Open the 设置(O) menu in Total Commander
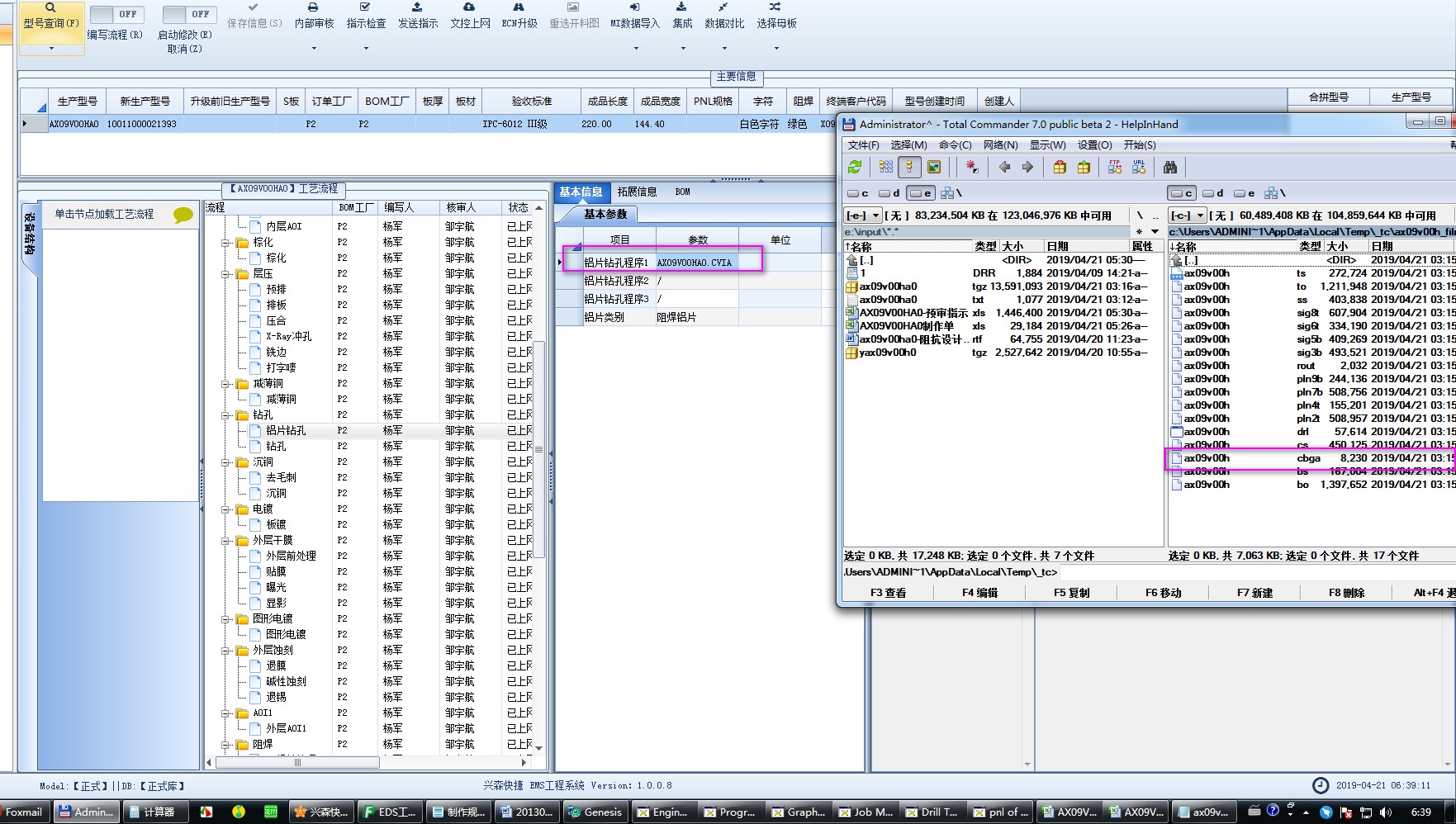The width and height of the screenshot is (1456, 824). click(1094, 144)
